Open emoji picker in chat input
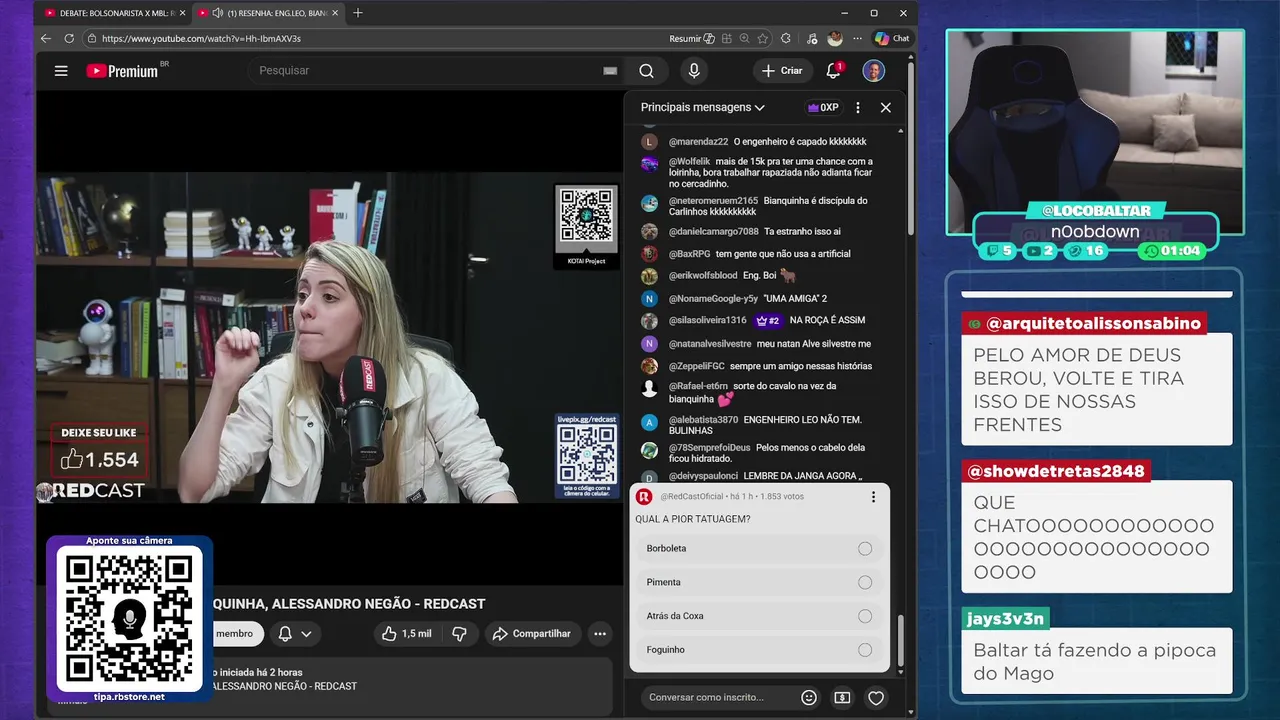This screenshot has height=720, width=1280. (809, 698)
